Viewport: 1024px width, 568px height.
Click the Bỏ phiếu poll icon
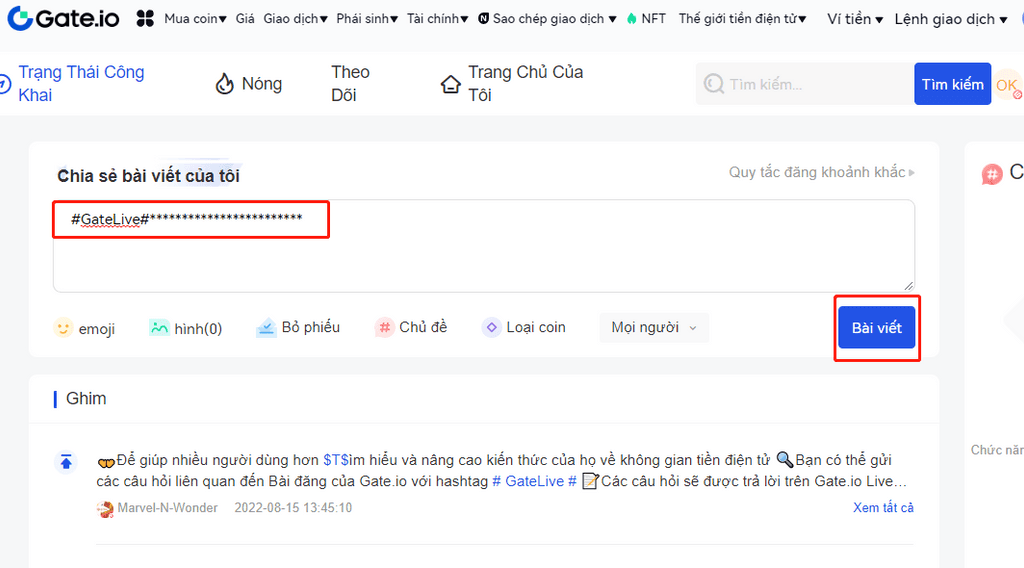tap(266, 328)
